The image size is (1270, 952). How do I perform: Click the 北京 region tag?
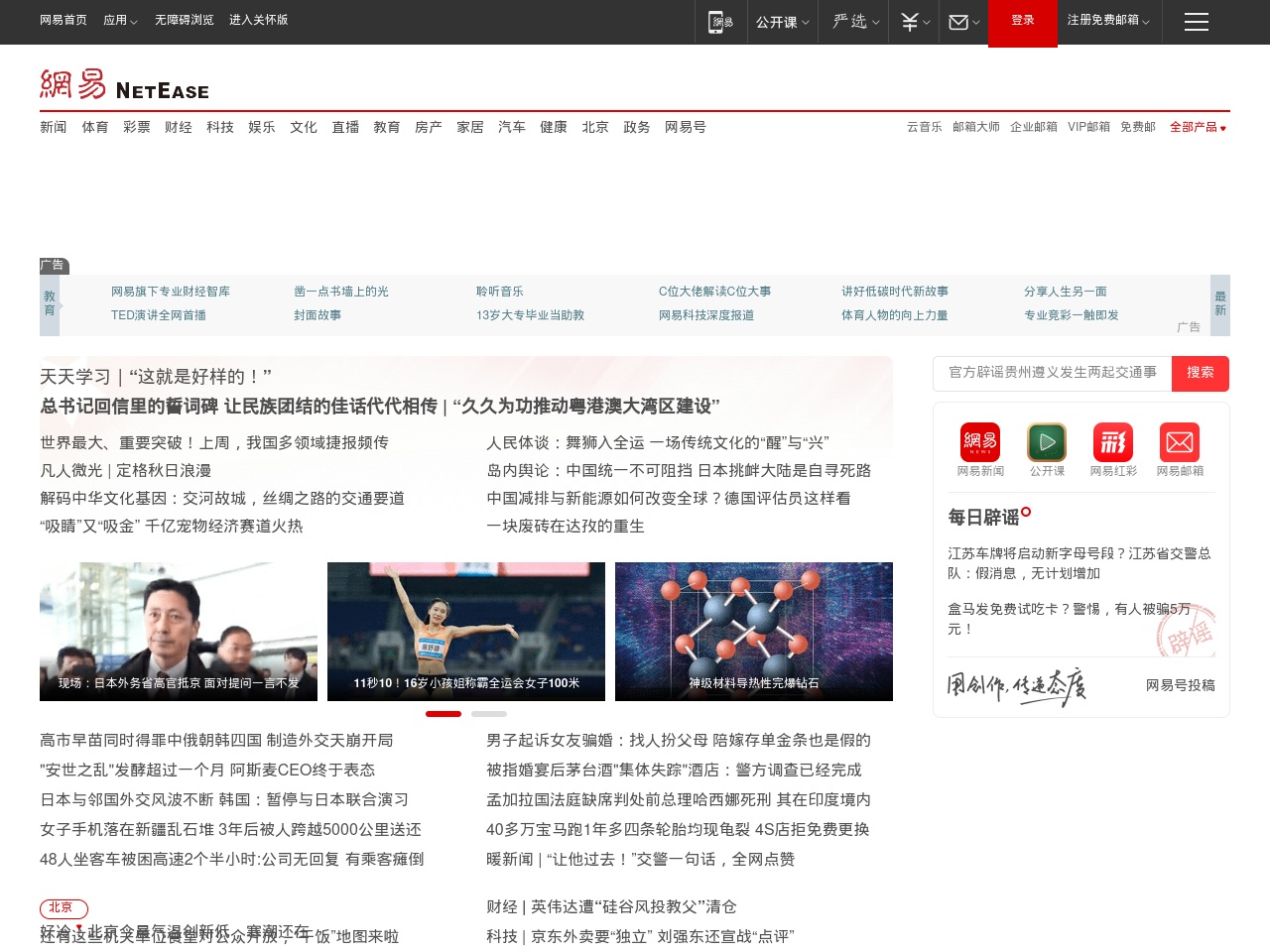(x=63, y=908)
